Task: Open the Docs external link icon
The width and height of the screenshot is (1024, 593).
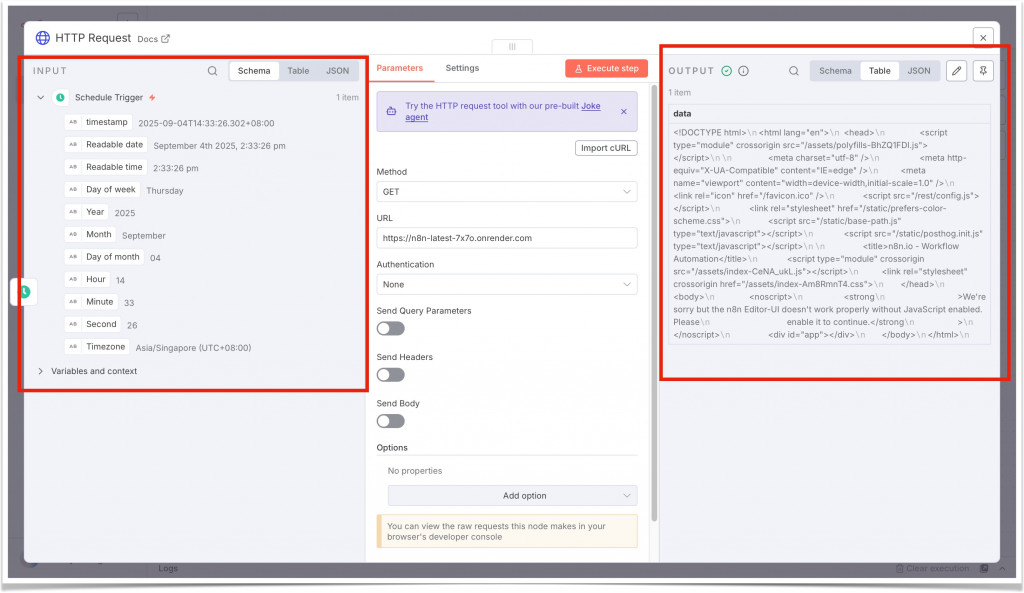Action: [166, 39]
